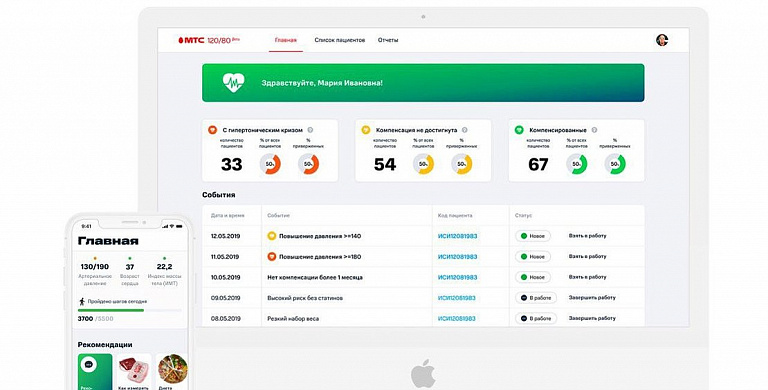Click 'Повышение давления >=140' event text

320,236
